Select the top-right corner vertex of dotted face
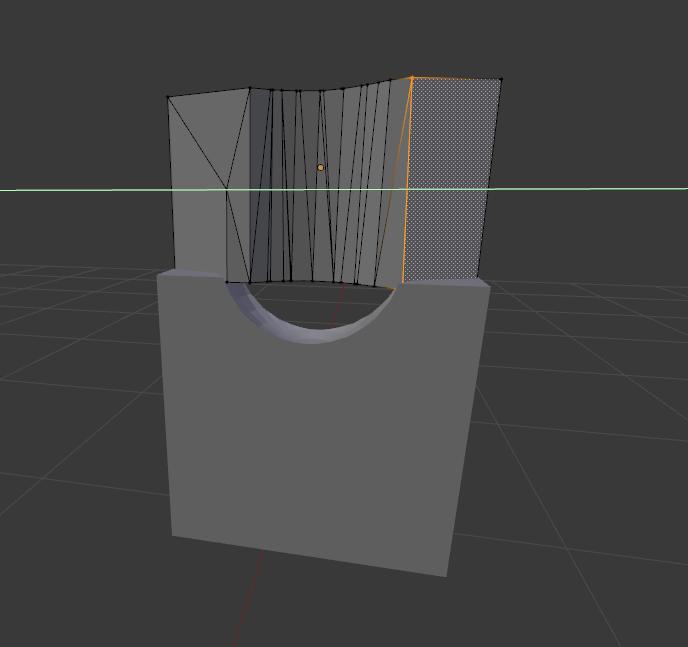 pos(501,79)
